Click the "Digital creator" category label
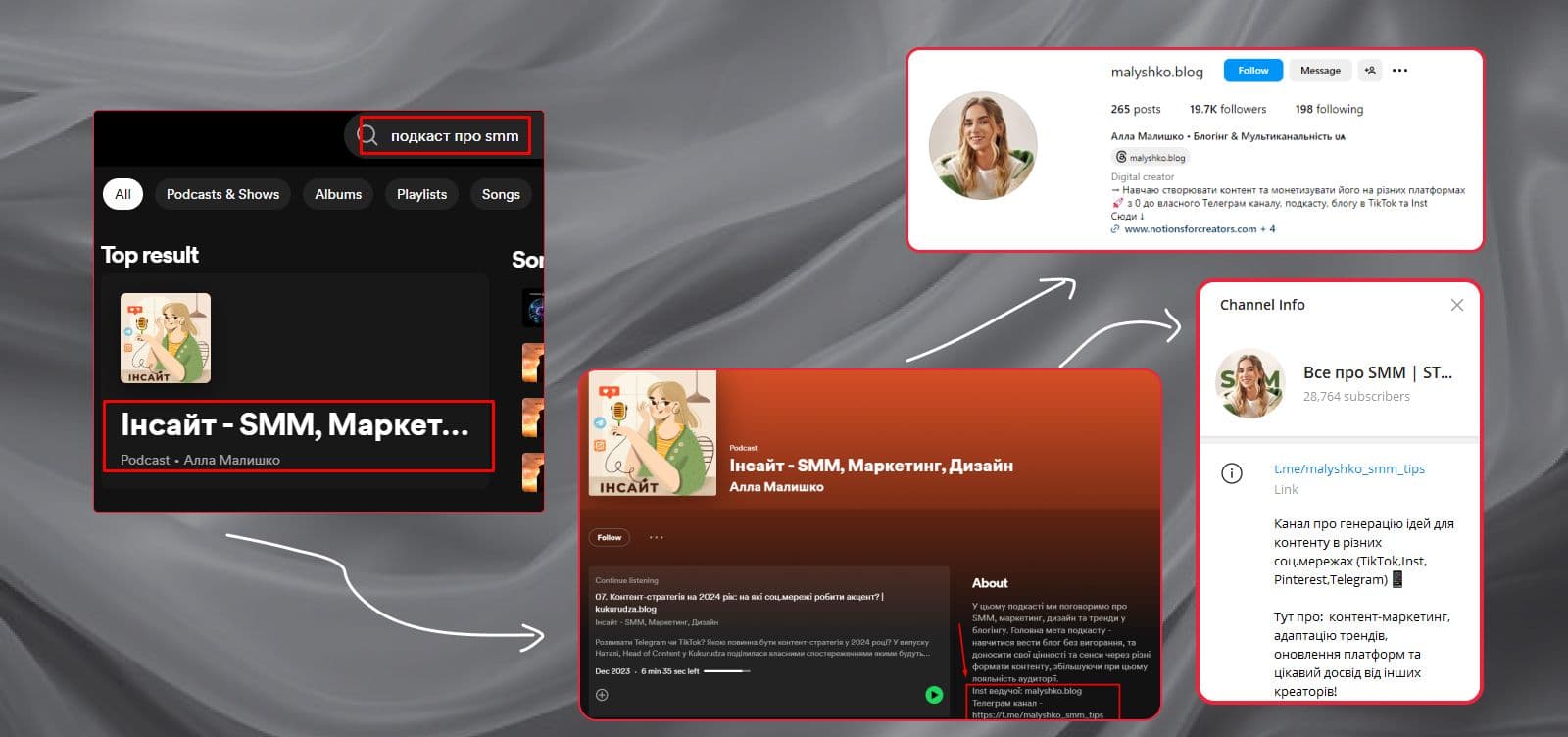 pyautogui.click(x=1142, y=177)
